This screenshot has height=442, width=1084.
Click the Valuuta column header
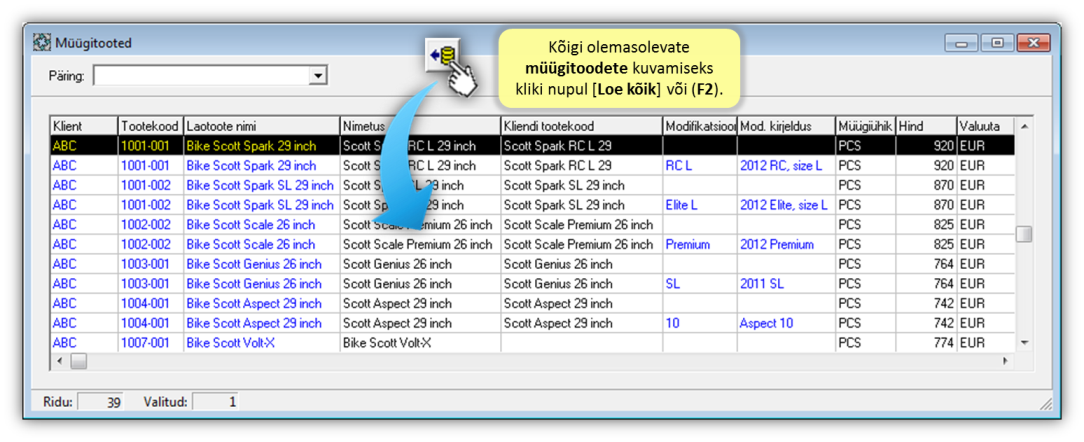click(985, 127)
